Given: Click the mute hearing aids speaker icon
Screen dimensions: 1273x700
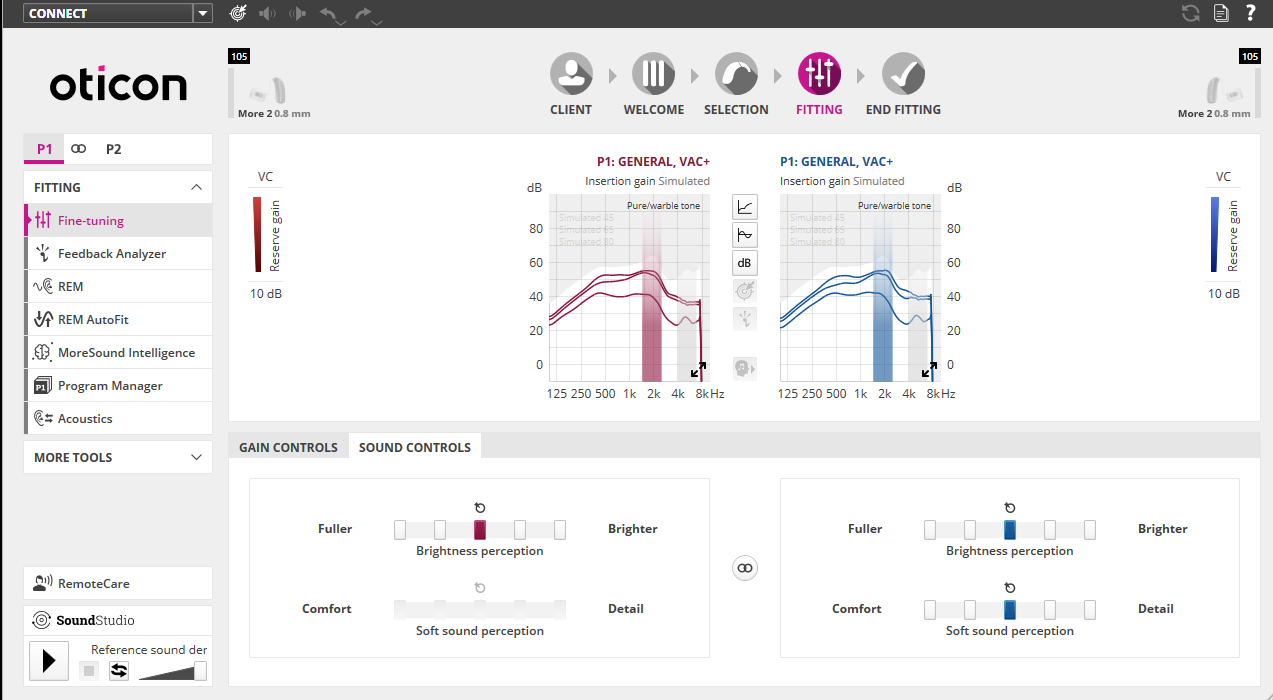Looking at the screenshot, I should (268, 13).
